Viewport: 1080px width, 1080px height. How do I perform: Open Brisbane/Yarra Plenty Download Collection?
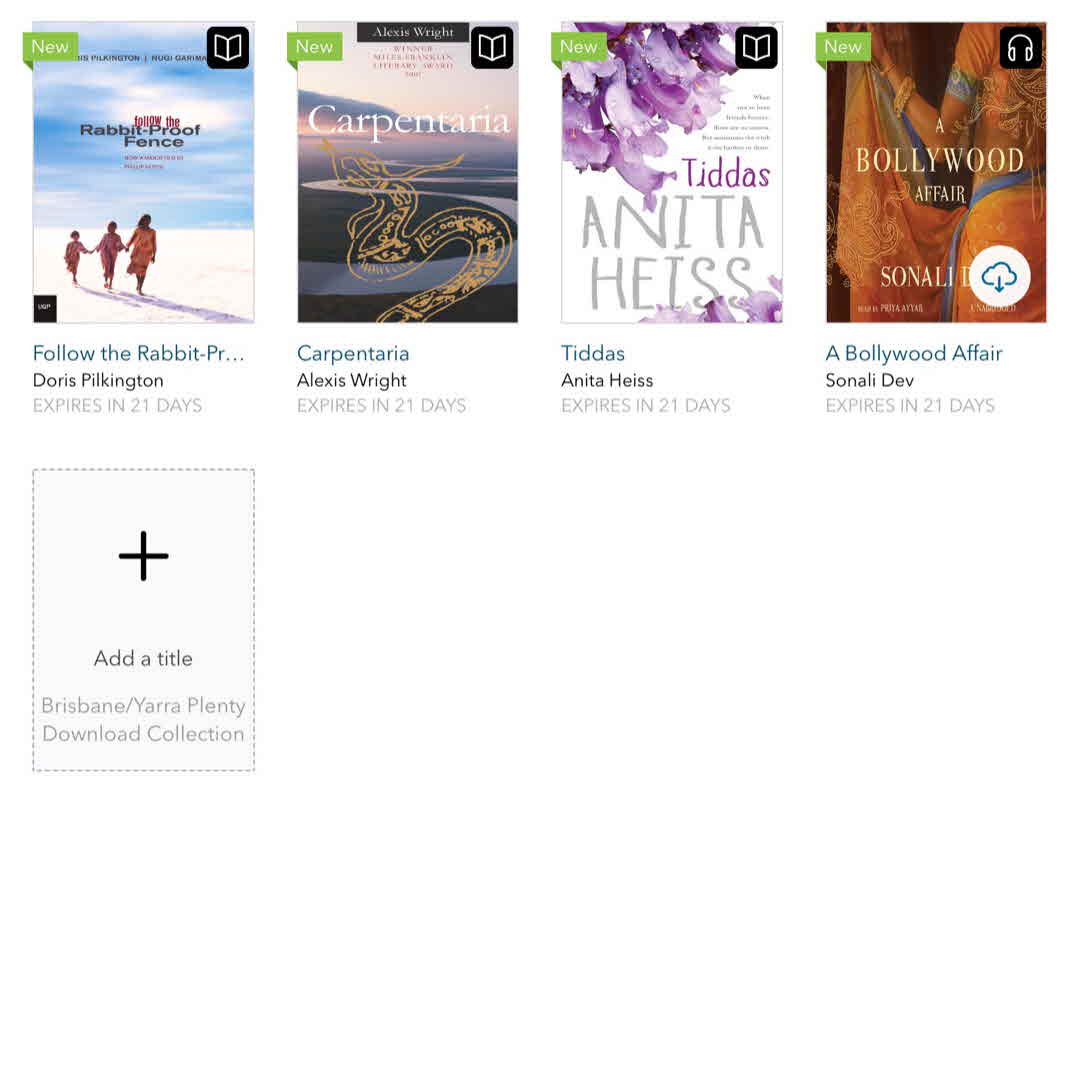click(x=143, y=720)
